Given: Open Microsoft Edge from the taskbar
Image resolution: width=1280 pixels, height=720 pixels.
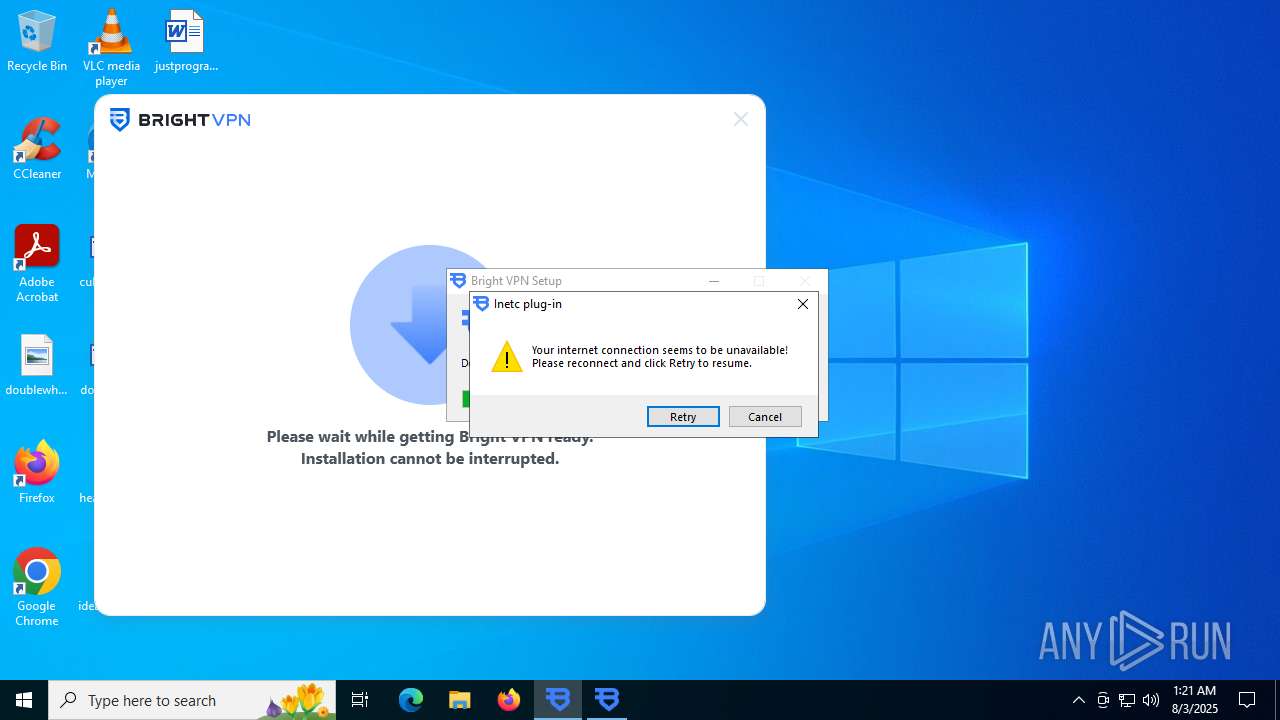Looking at the screenshot, I should pos(411,700).
